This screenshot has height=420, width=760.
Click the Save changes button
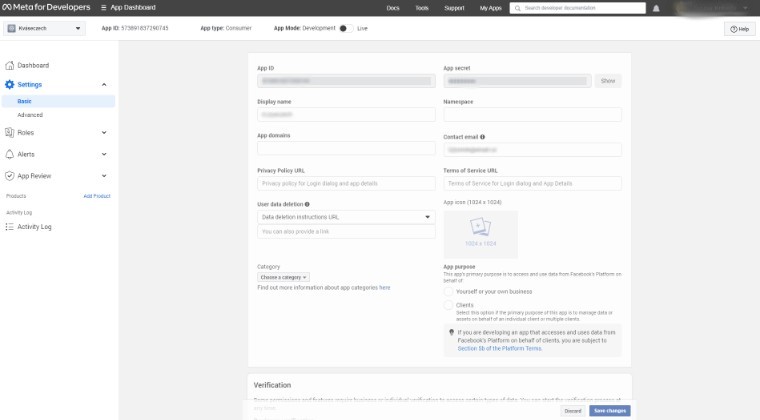coord(610,411)
